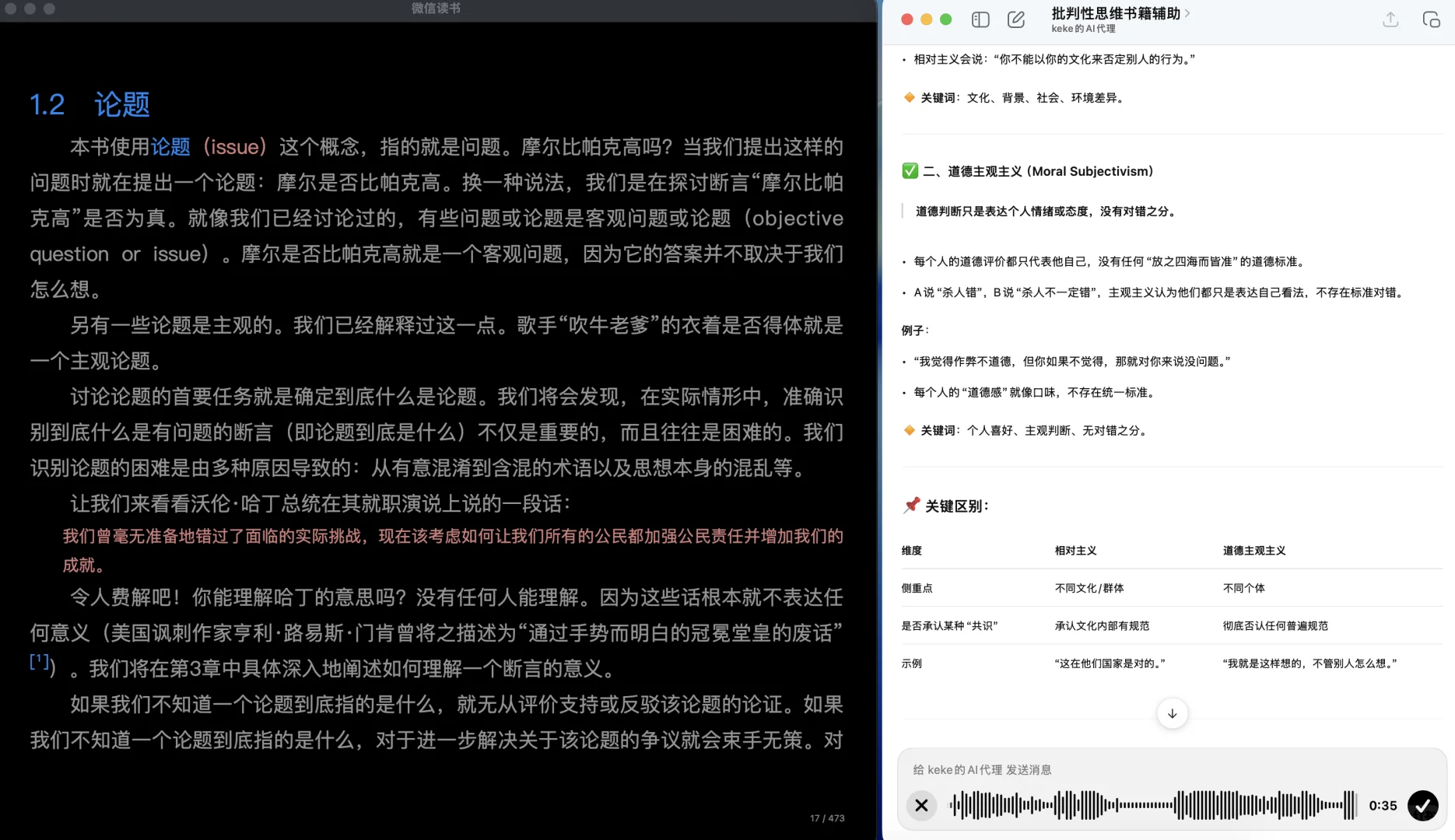Screen dimensions: 1455x840
Task: Click table header 相对主义
Action: click(x=1075, y=551)
